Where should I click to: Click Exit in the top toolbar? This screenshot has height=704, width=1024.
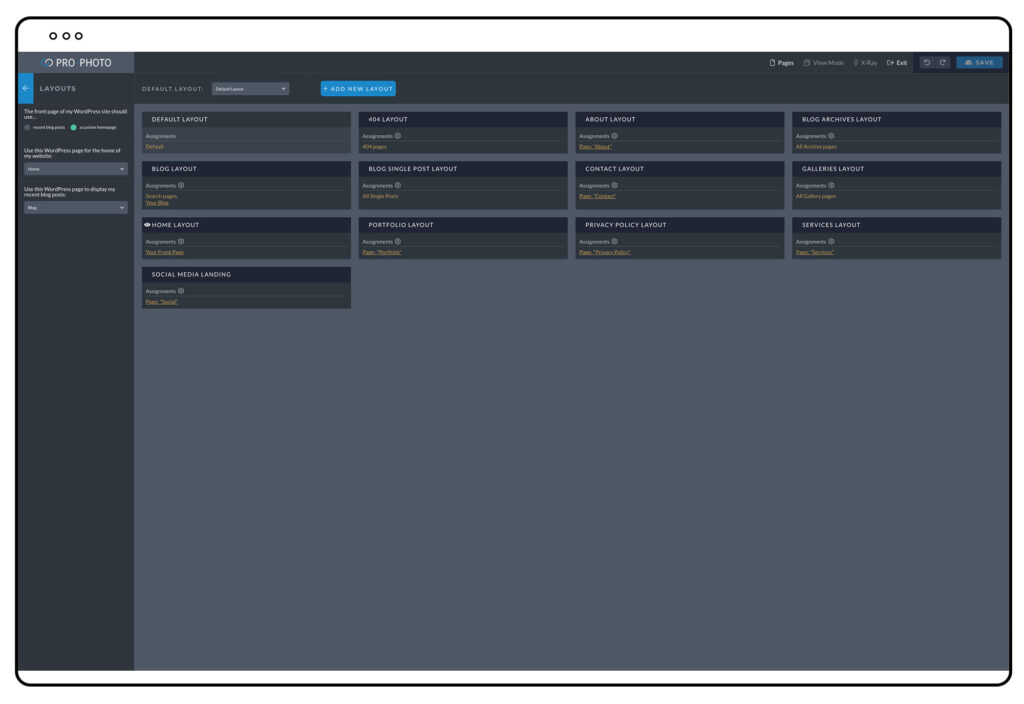click(897, 63)
